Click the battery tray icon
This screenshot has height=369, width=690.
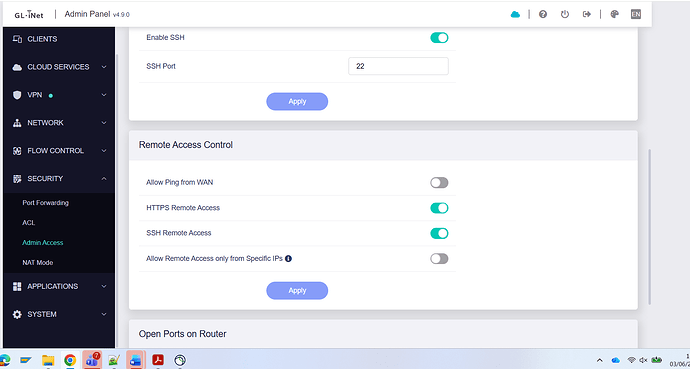click(657, 360)
